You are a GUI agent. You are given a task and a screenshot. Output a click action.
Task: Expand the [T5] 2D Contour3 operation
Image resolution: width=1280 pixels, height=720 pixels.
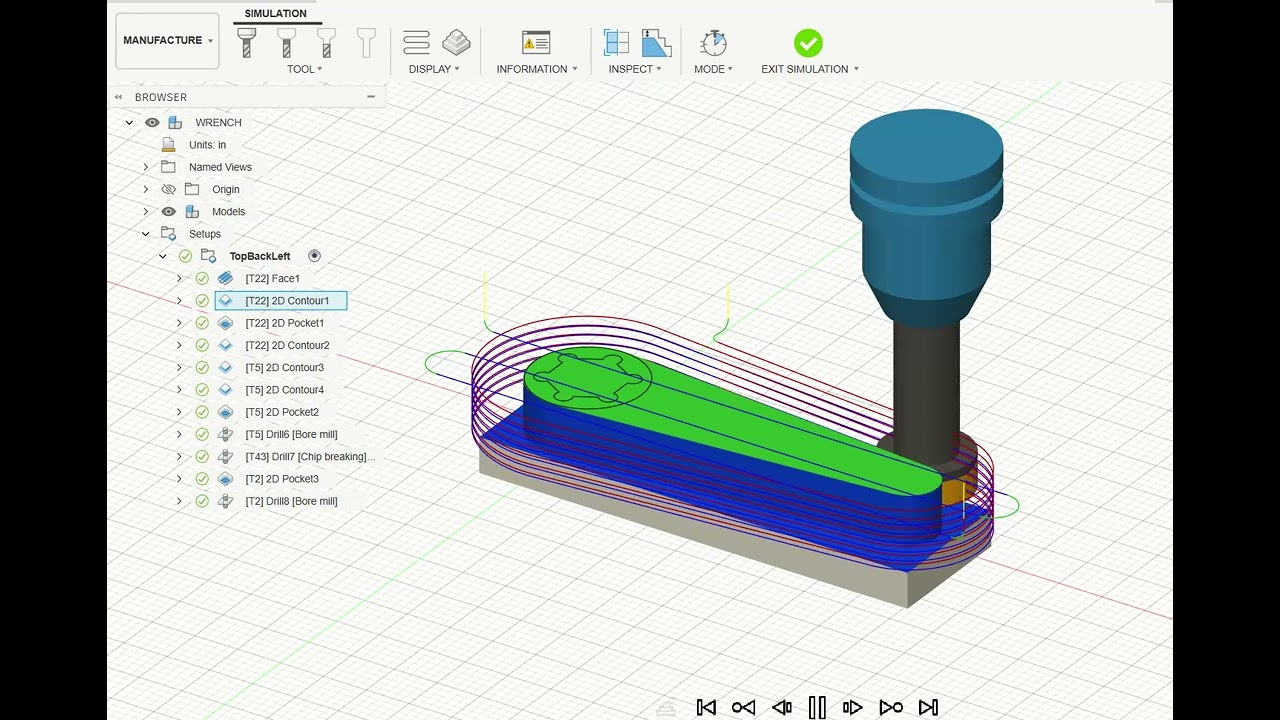tap(180, 367)
